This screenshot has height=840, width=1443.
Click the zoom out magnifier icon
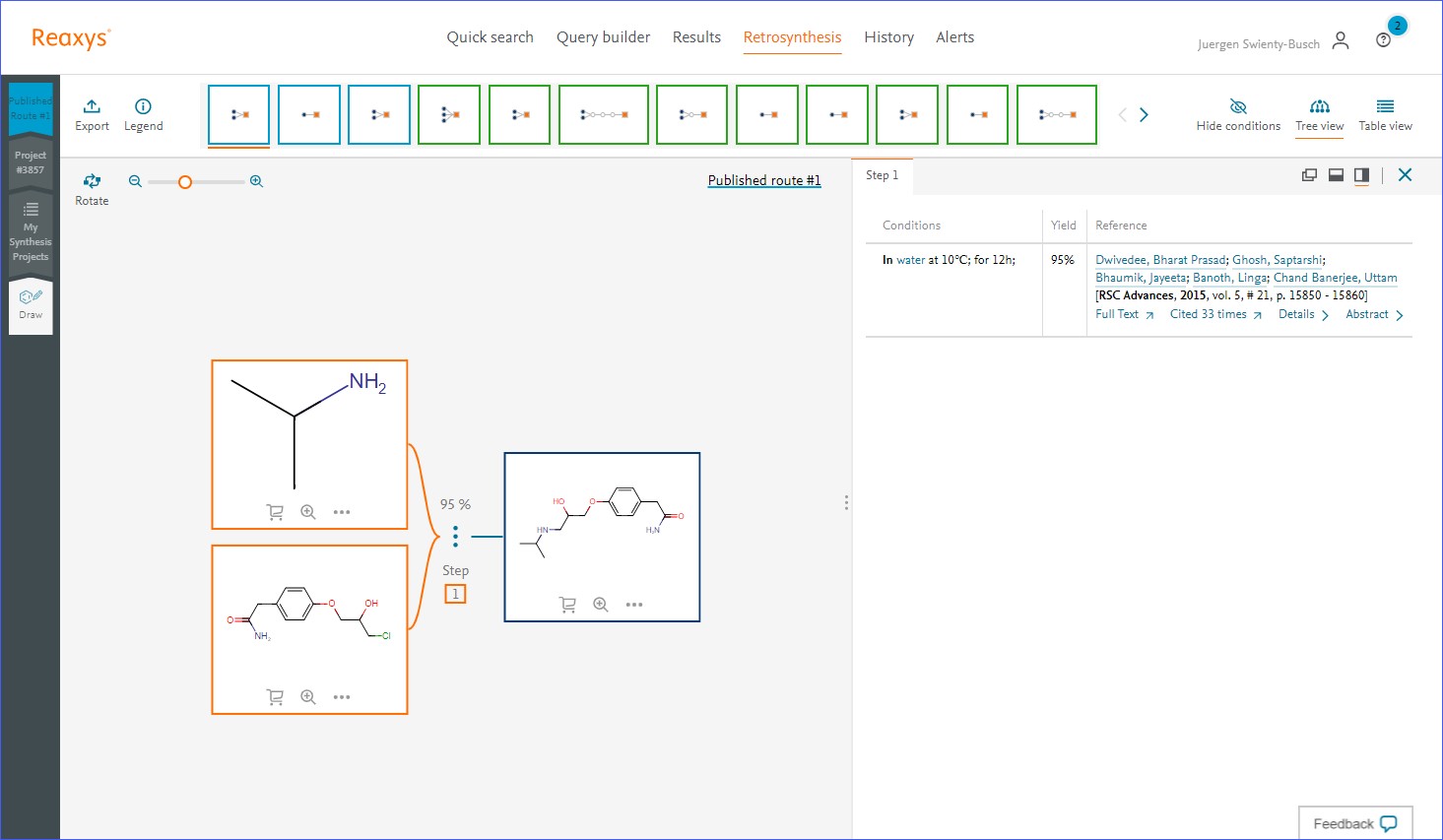[136, 181]
